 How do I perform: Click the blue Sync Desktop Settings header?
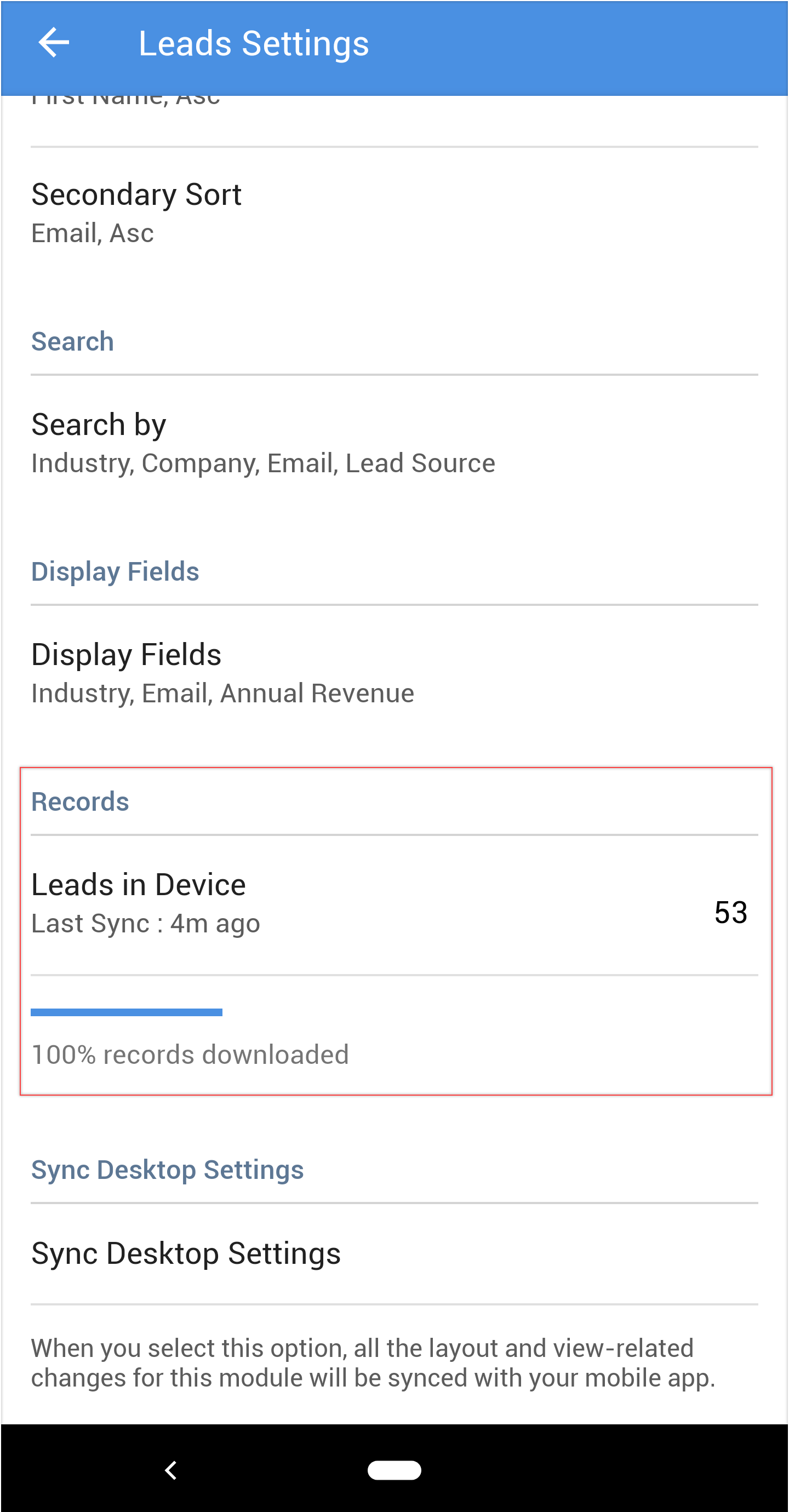167,1170
